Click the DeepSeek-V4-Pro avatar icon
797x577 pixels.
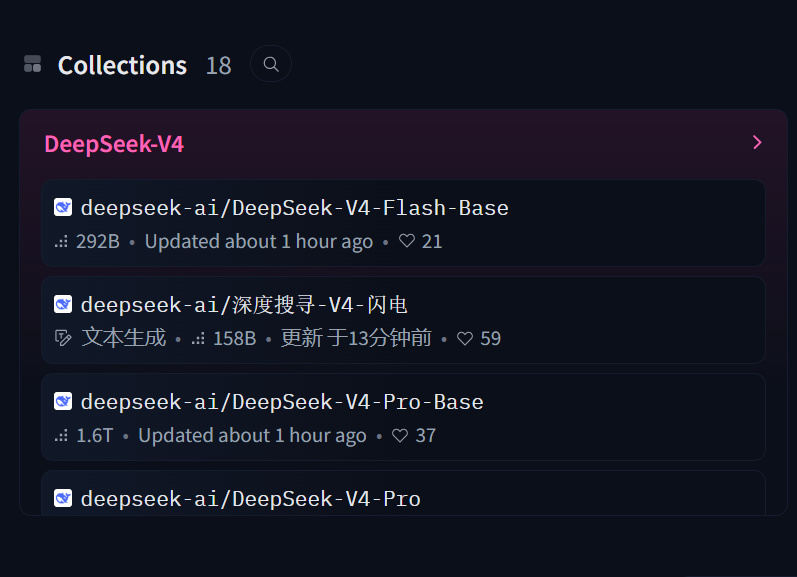(63, 498)
